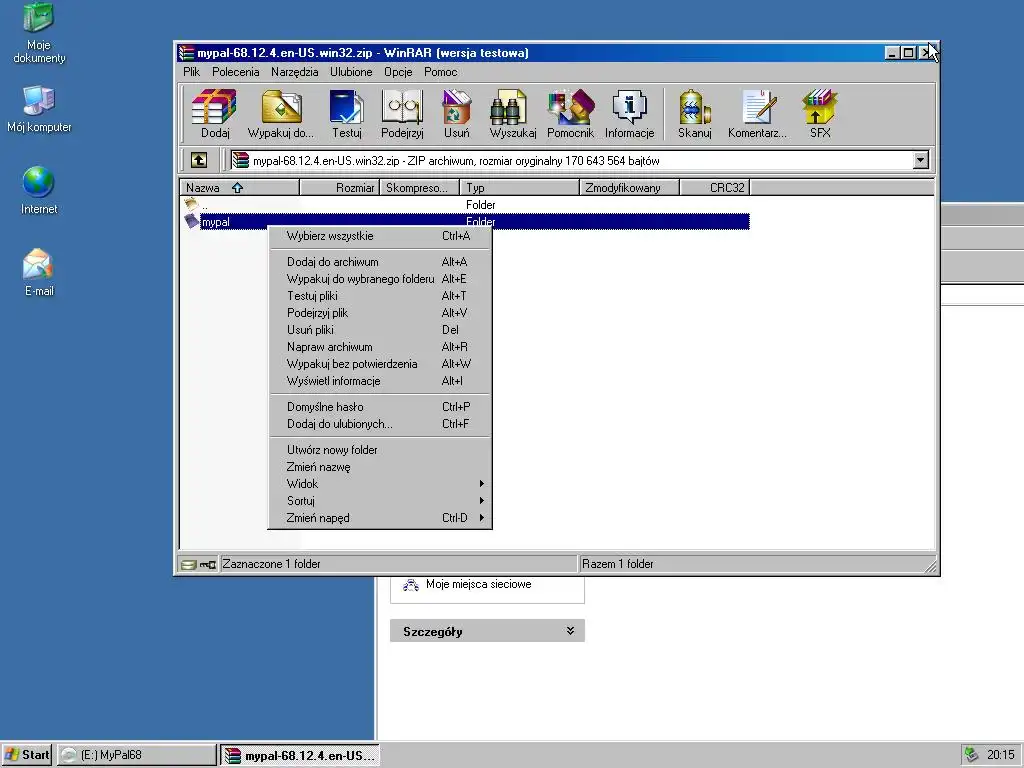Open the Plik menu

tap(191, 72)
